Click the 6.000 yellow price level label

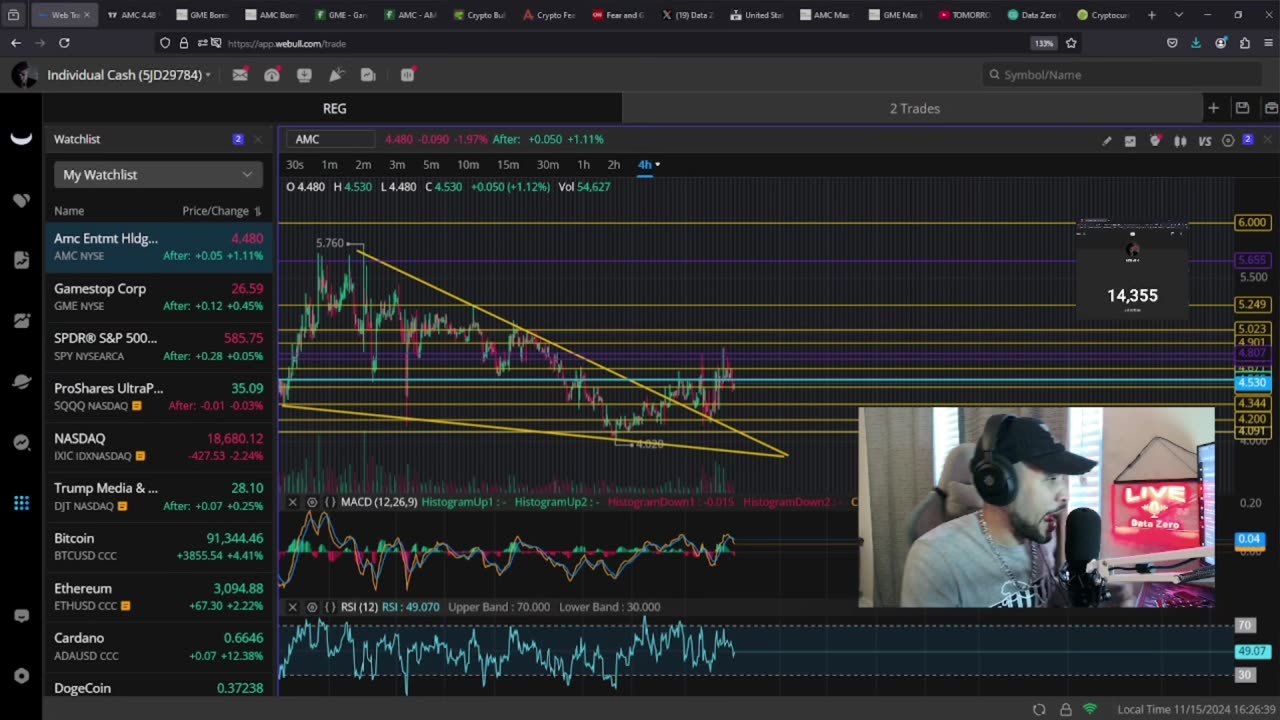tap(1252, 222)
